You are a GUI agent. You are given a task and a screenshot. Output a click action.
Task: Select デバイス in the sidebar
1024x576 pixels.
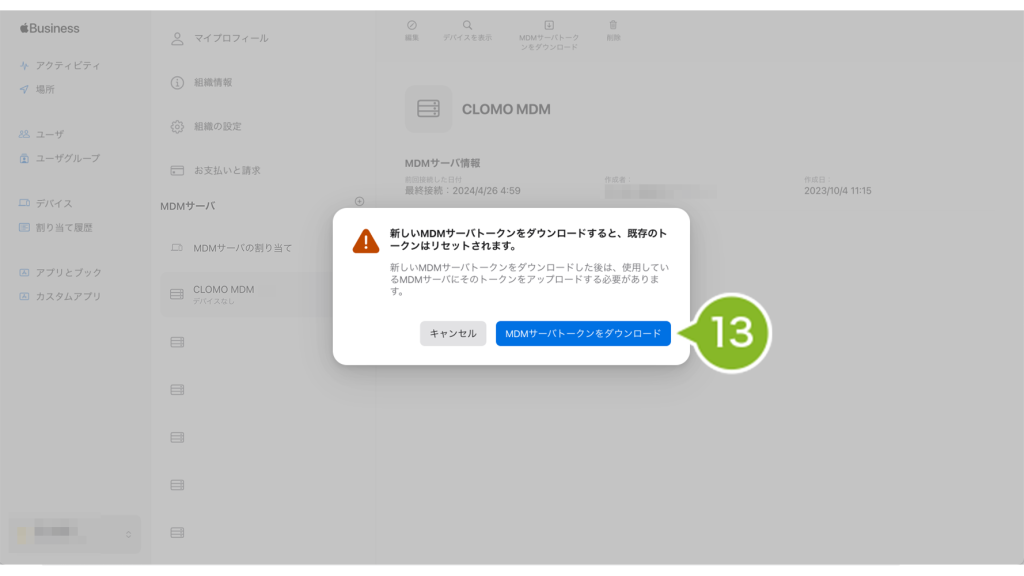[x=54, y=203]
